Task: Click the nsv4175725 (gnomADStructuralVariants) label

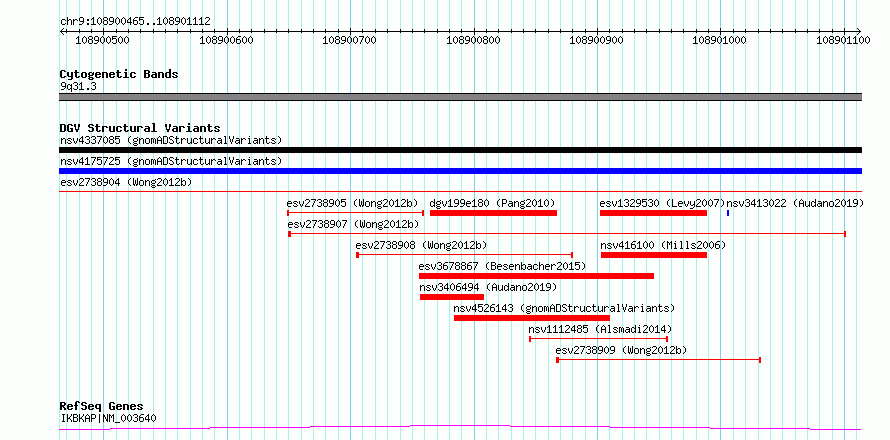Action: (171, 161)
